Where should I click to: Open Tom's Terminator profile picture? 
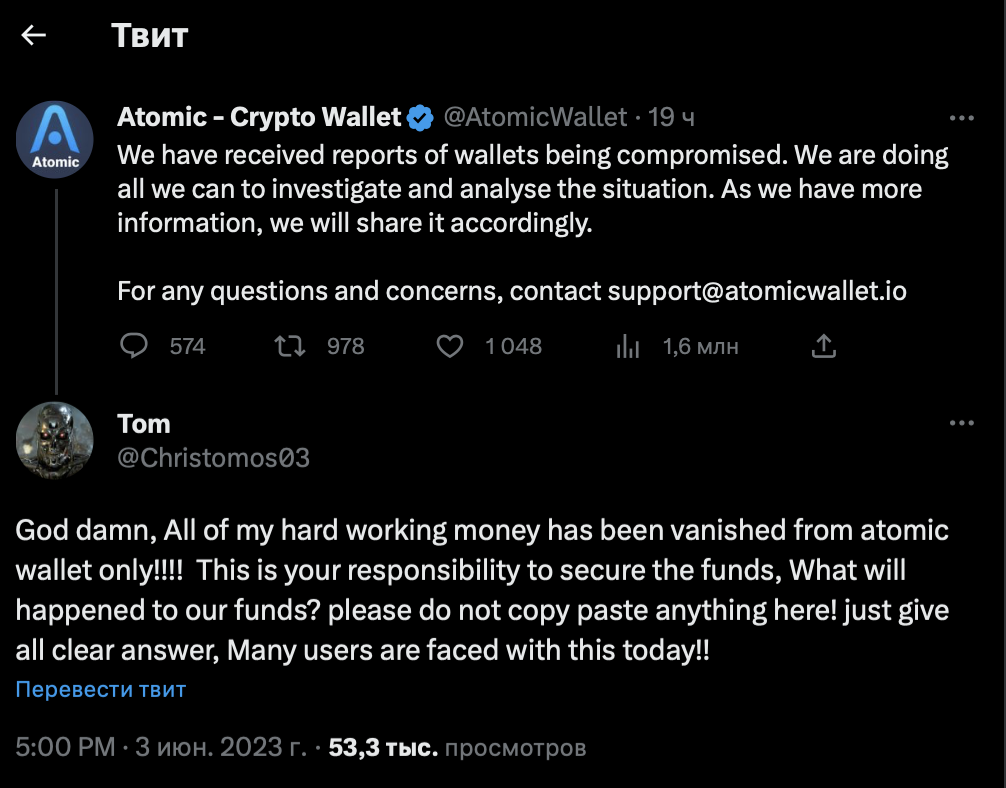click(x=56, y=440)
